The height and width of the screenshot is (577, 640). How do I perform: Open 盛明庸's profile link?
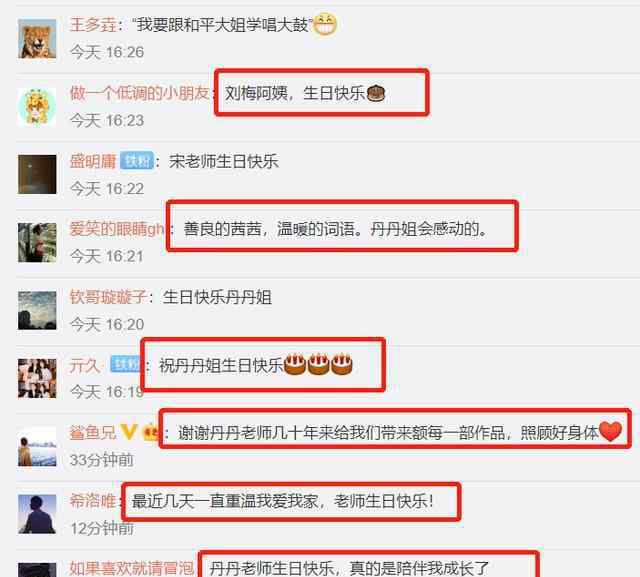(93, 161)
